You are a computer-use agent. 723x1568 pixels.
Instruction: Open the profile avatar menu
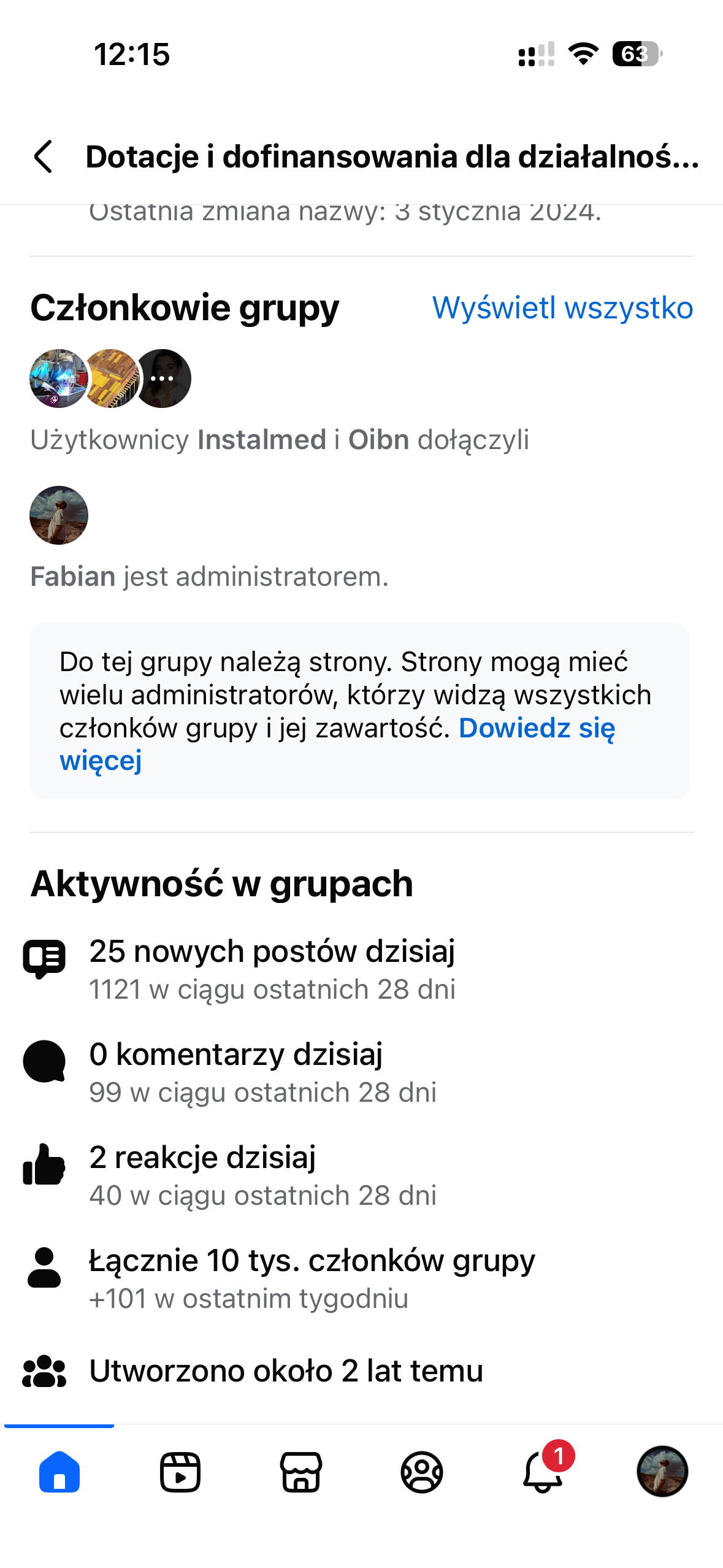tap(662, 1471)
